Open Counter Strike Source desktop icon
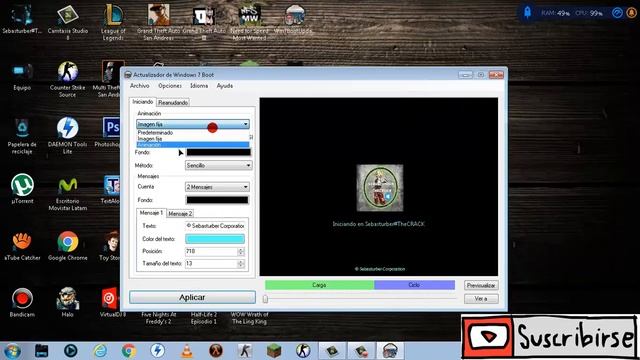The image size is (640, 360). click(x=68, y=80)
